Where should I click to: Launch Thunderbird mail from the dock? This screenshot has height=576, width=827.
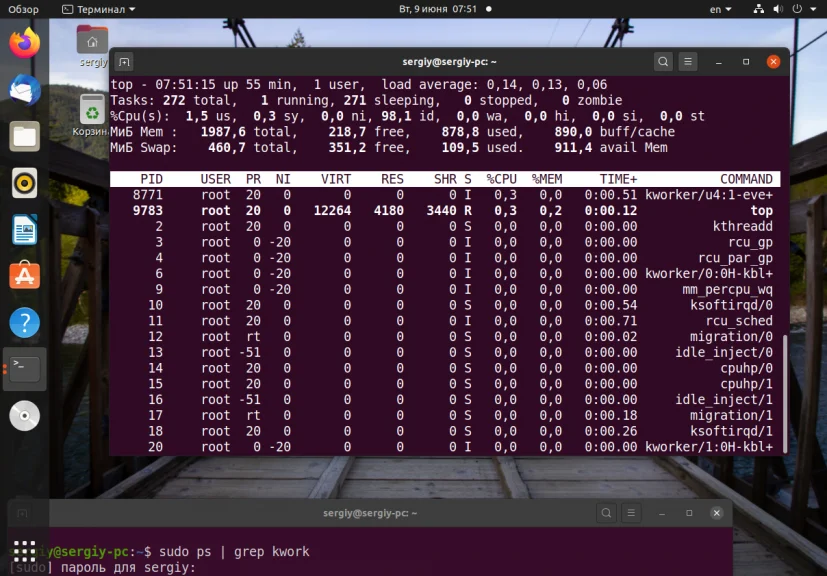click(24, 90)
